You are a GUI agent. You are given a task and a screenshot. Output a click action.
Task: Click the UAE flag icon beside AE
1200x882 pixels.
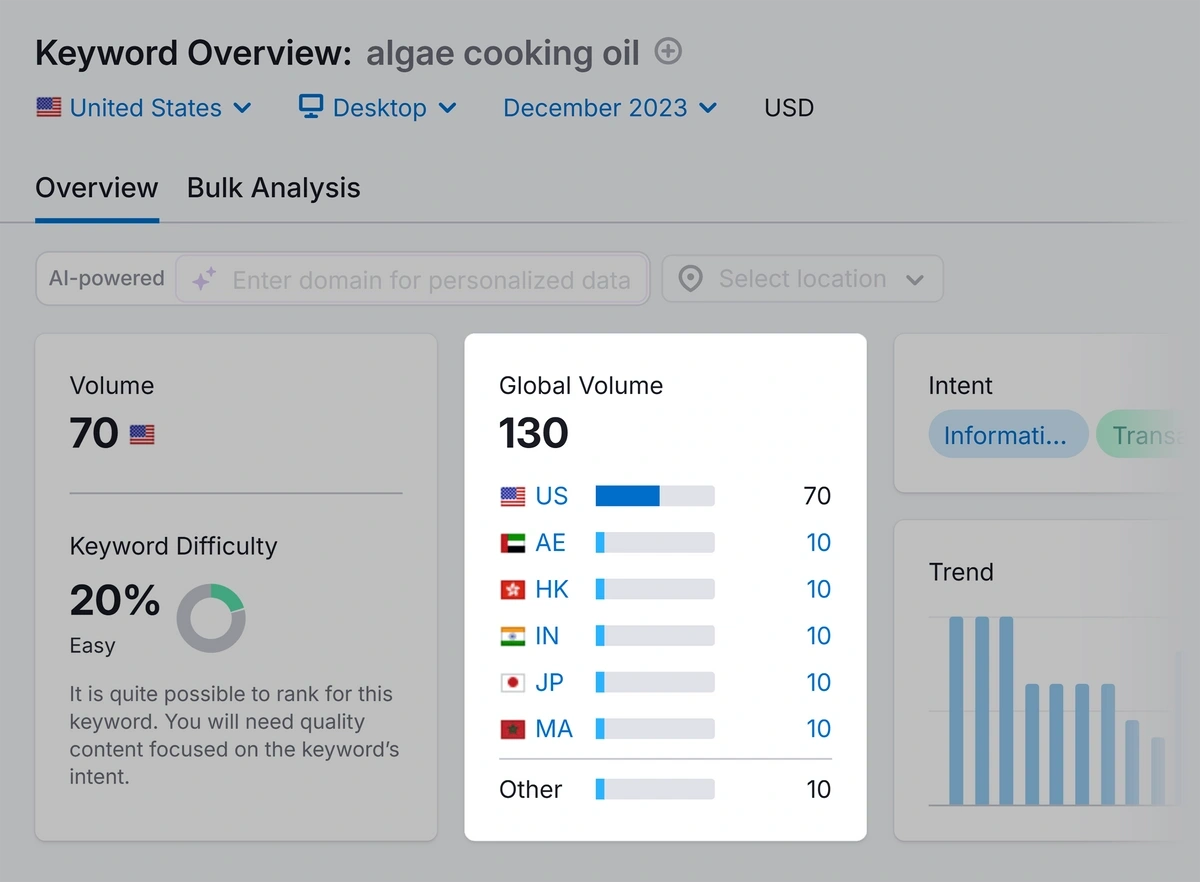pos(513,543)
